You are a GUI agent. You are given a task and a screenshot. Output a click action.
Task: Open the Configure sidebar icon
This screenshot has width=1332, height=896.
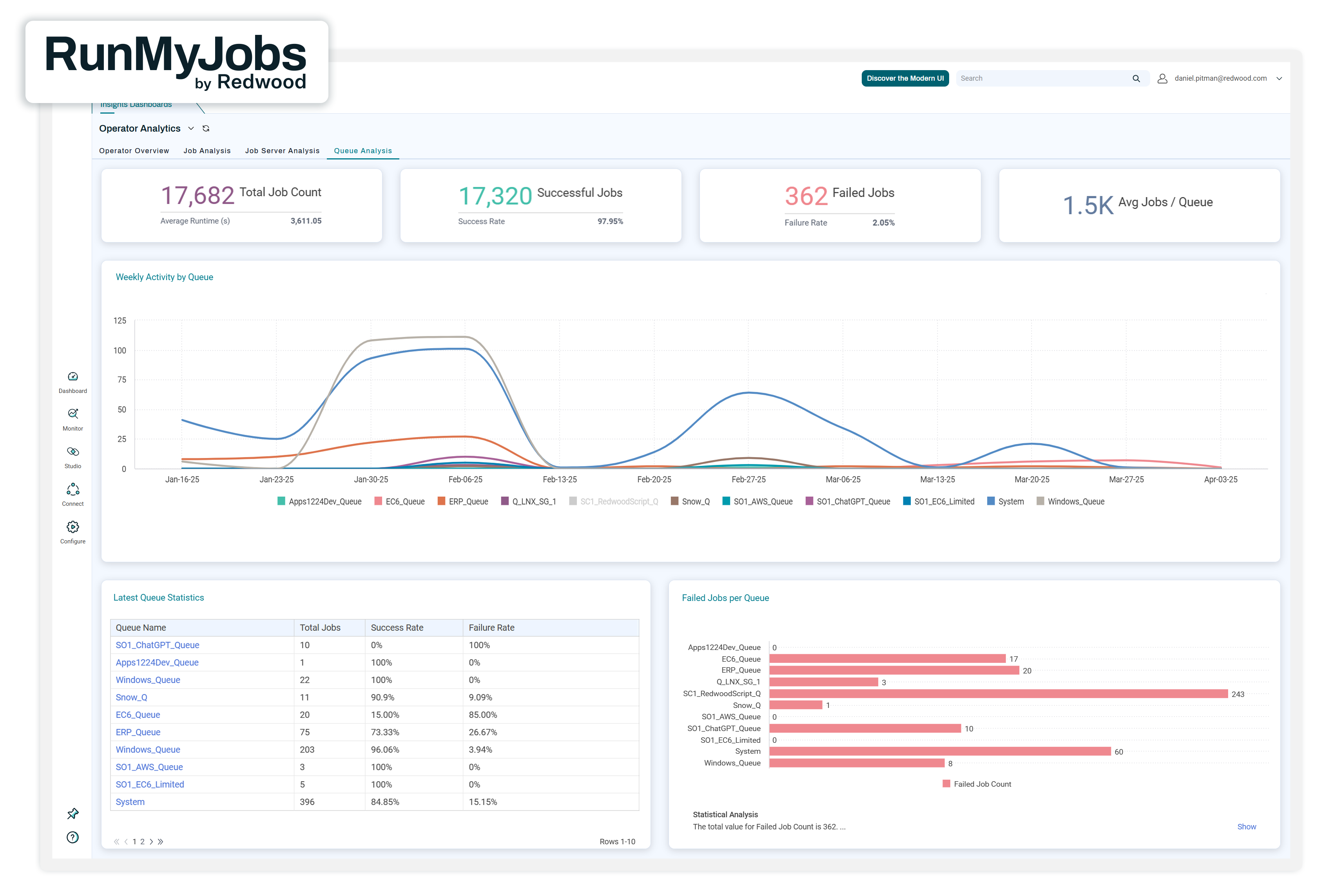tap(72, 527)
